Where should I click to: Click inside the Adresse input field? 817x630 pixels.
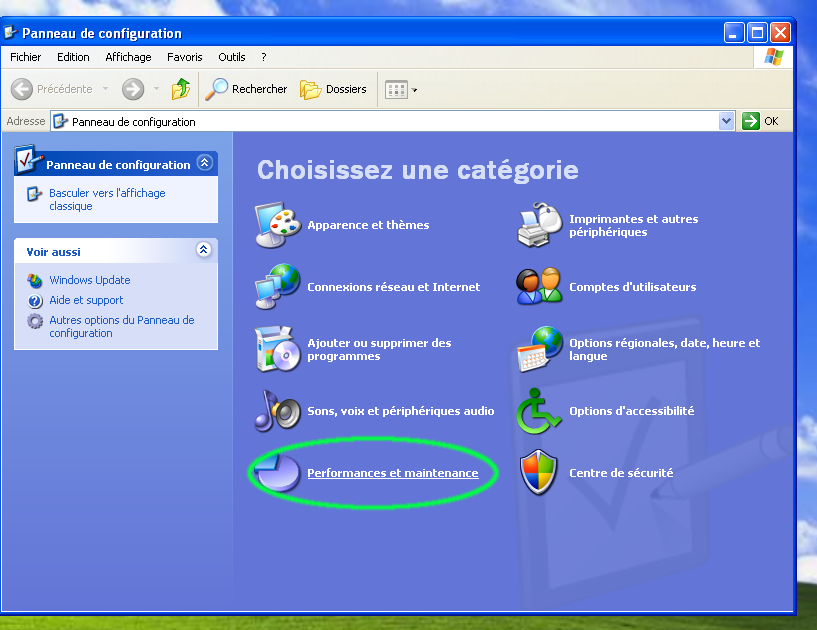[x=390, y=121]
